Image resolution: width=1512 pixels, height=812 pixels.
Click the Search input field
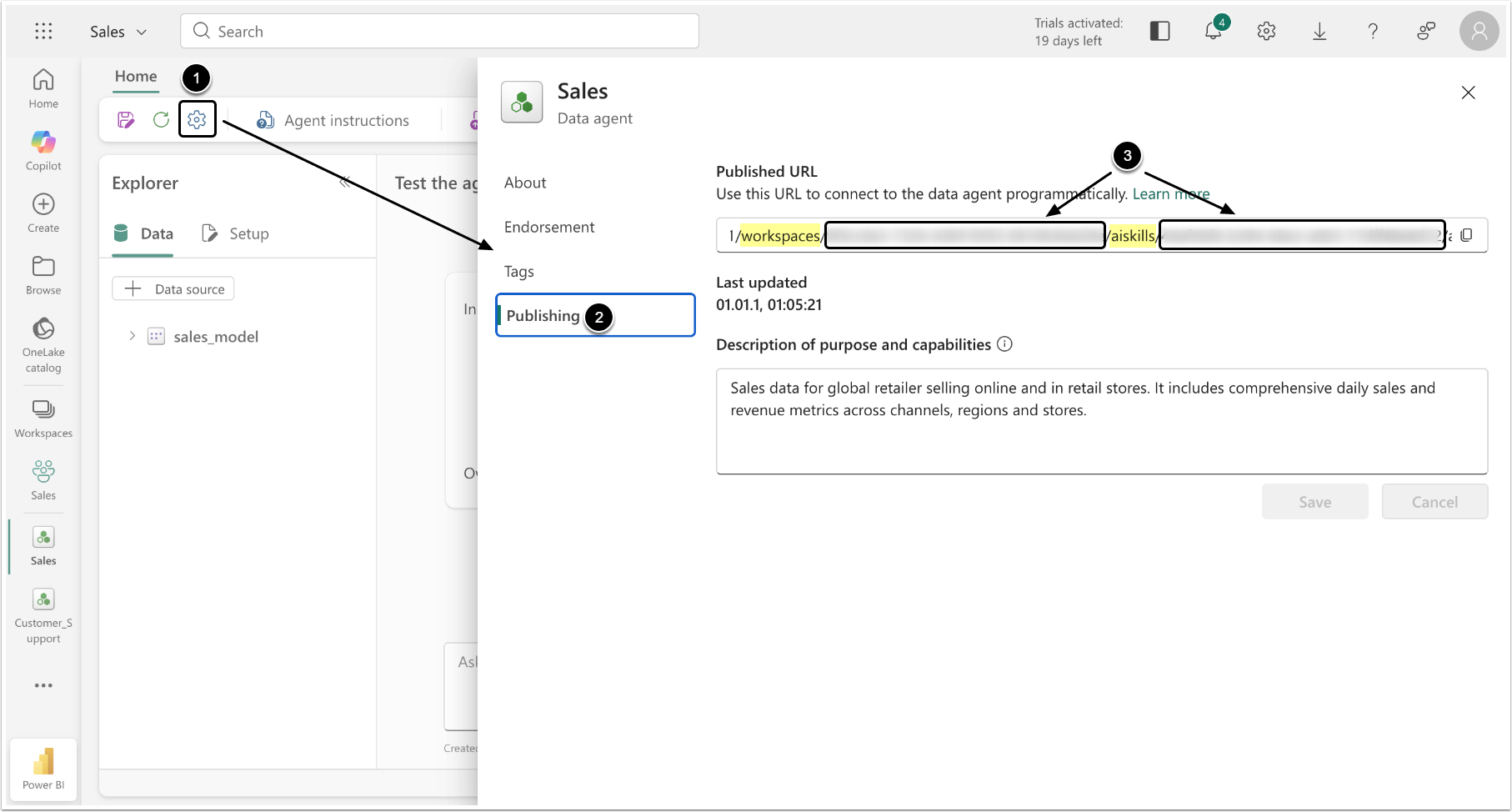(x=439, y=32)
